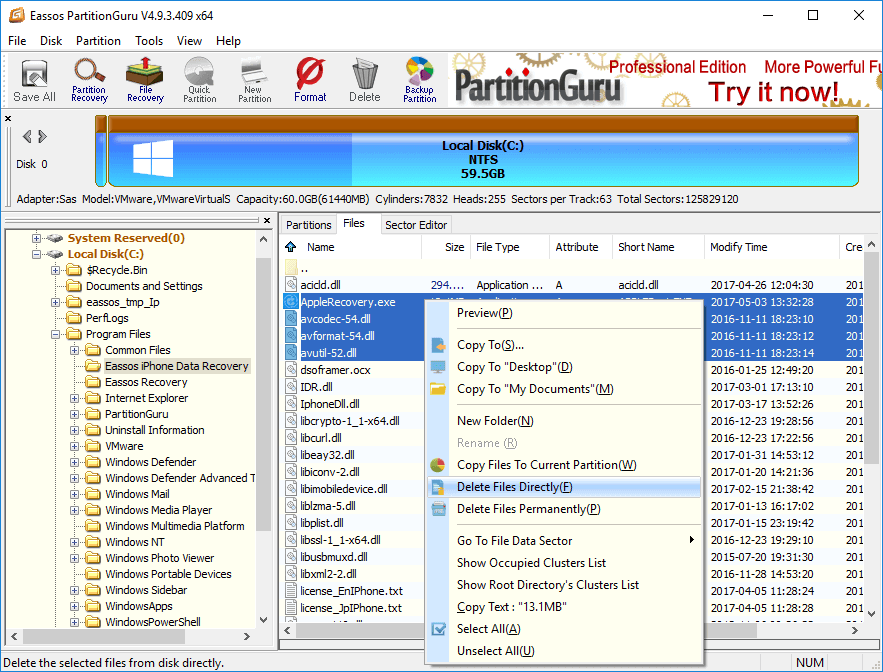Image resolution: width=883 pixels, height=672 pixels.
Task: Choose Delete Files Permanently(P) from the context menu
Action: 528,509
